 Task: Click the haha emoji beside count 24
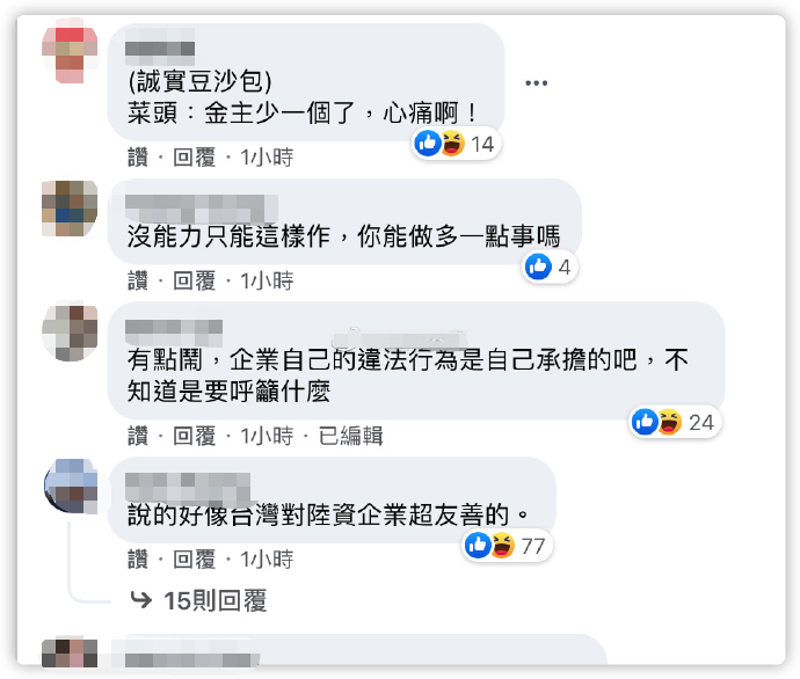tap(669, 422)
